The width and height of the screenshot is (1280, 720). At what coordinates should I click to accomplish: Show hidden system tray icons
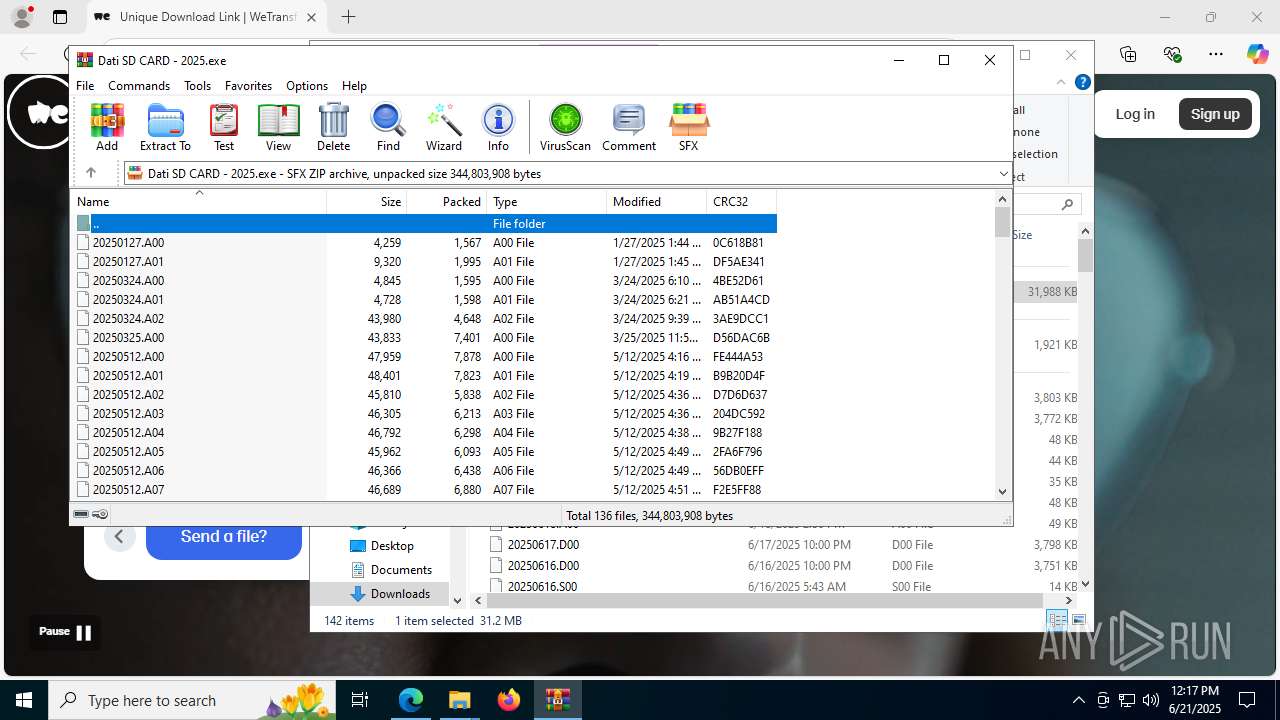[1078, 700]
